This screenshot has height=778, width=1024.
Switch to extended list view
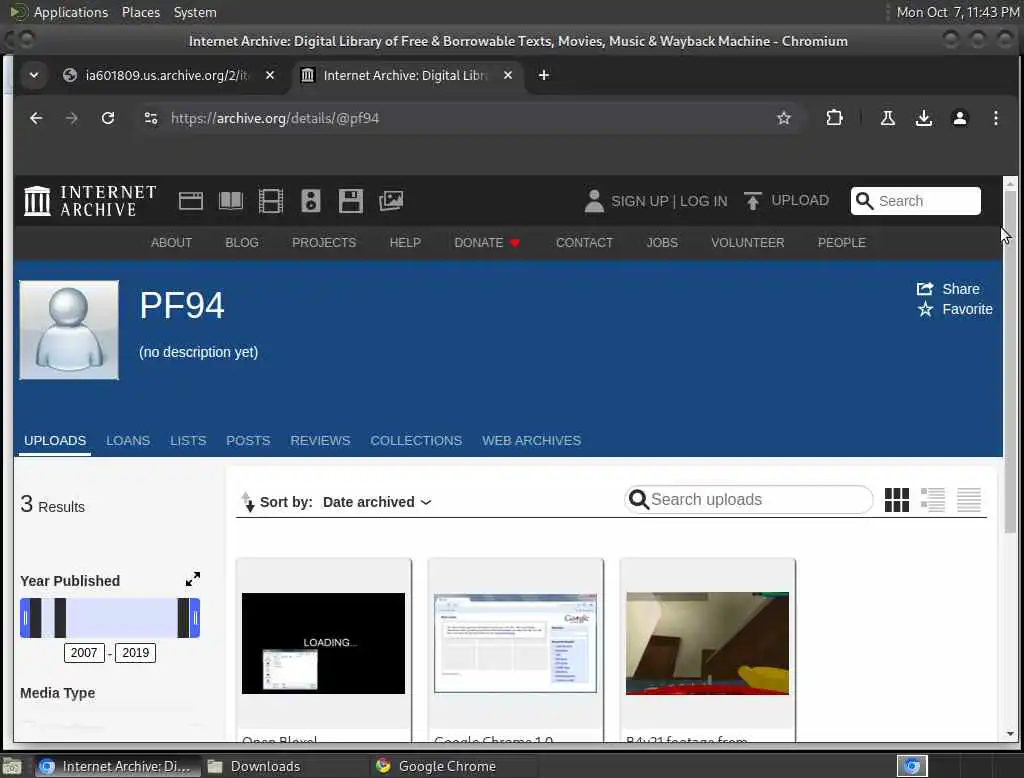933,500
